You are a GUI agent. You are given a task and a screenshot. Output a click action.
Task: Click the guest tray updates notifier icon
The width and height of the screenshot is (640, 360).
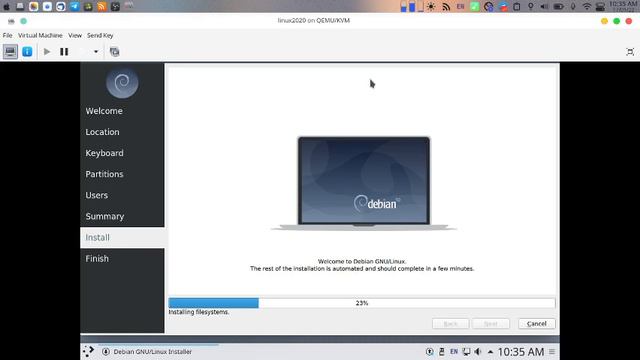coord(429,351)
